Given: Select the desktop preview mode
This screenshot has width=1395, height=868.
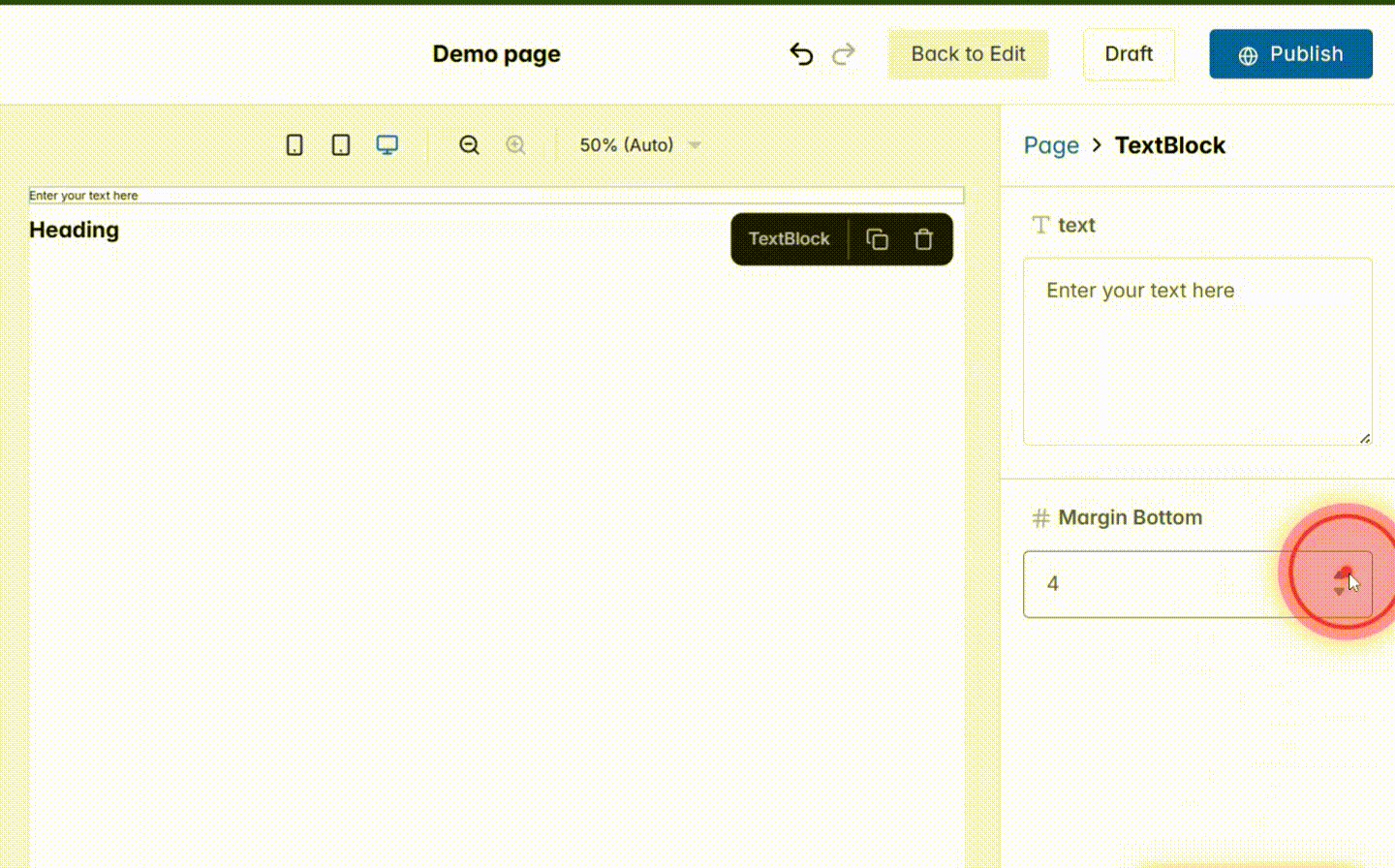Looking at the screenshot, I should click(387, 143).
